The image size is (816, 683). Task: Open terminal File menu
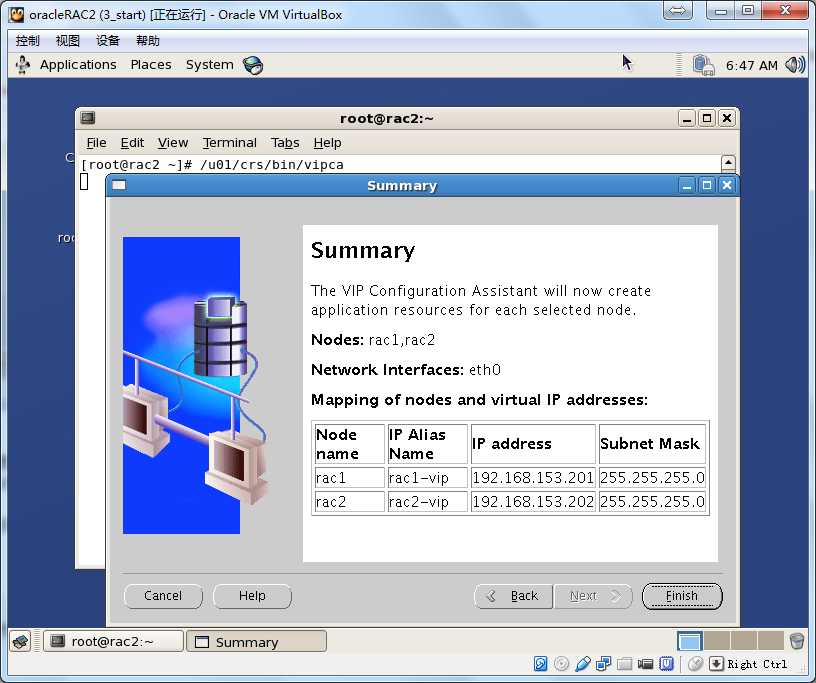pyautogui.click(x=96, y=143)
